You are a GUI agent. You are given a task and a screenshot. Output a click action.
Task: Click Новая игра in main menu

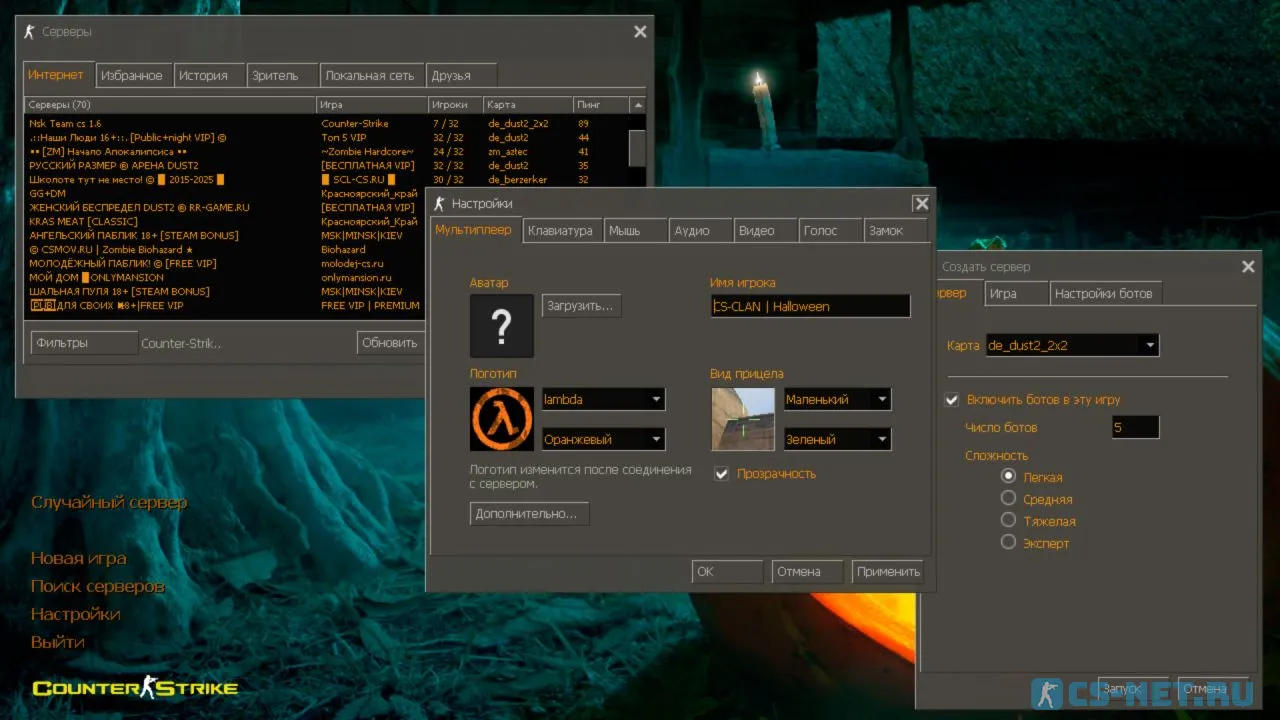[78, 558]
